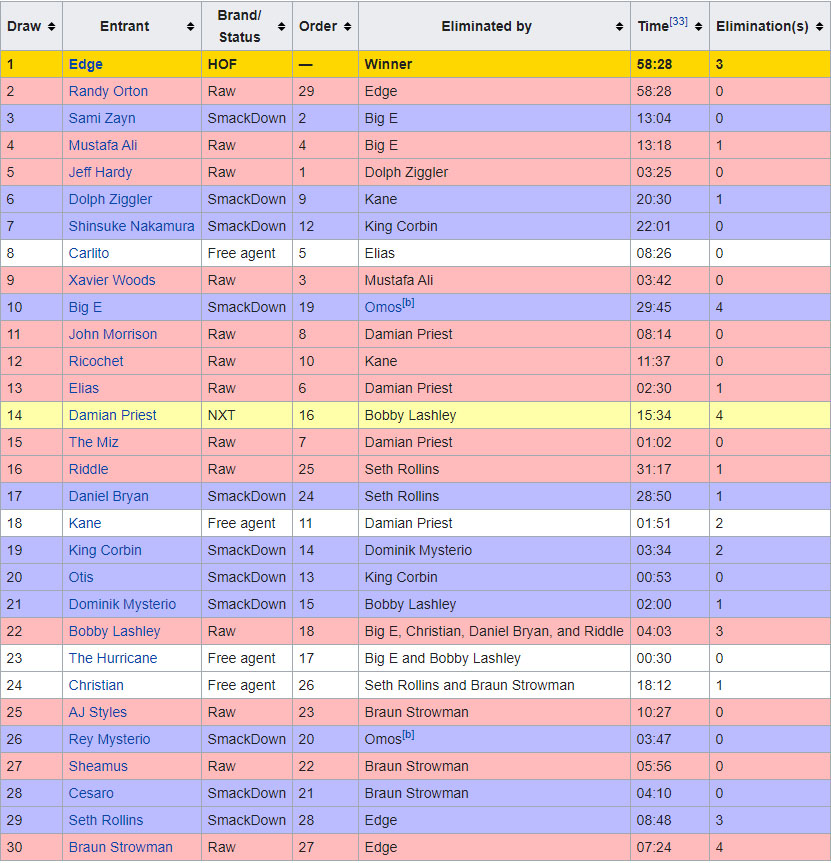The height and width of the screenshot is (863, 831).
Task: Open the Sheamus link
Action: 98,766
